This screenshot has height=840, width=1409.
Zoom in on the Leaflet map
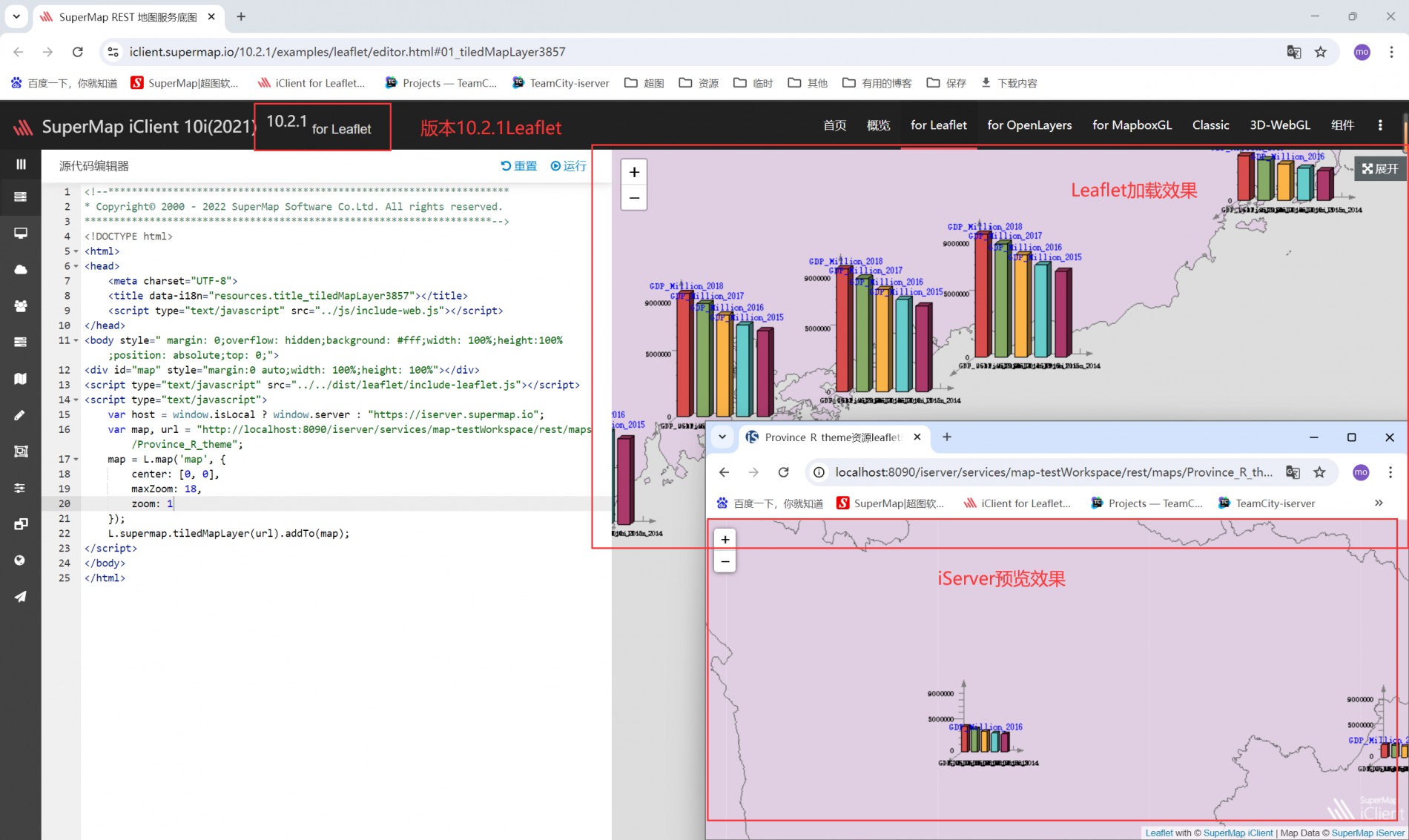pyautogui.click(x=634, y=172)
